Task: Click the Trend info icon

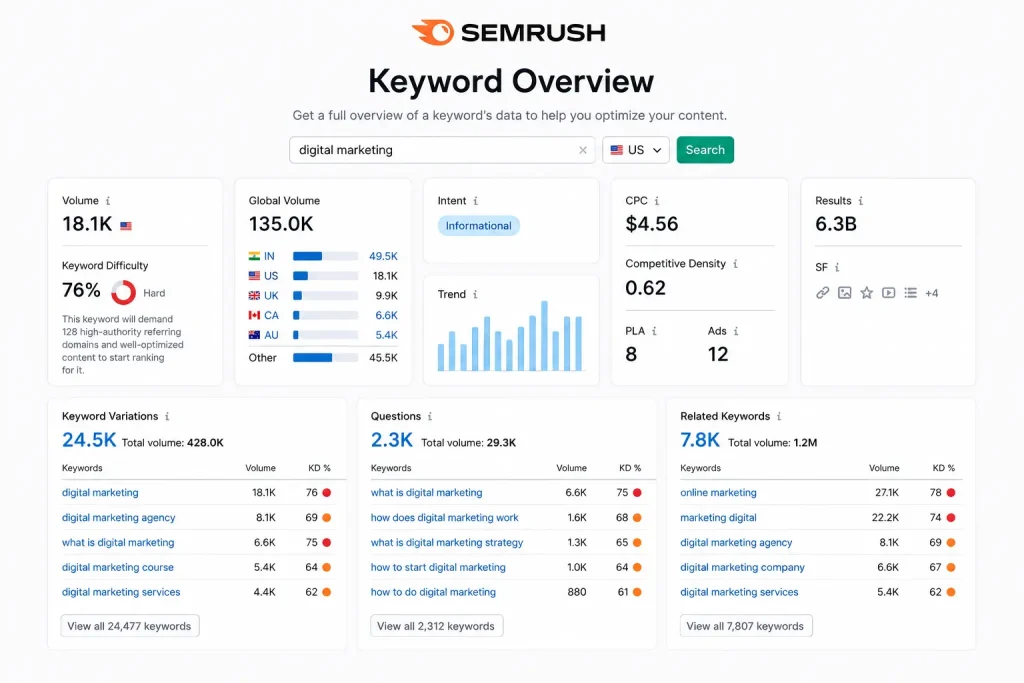Action: tap(475, 294)
